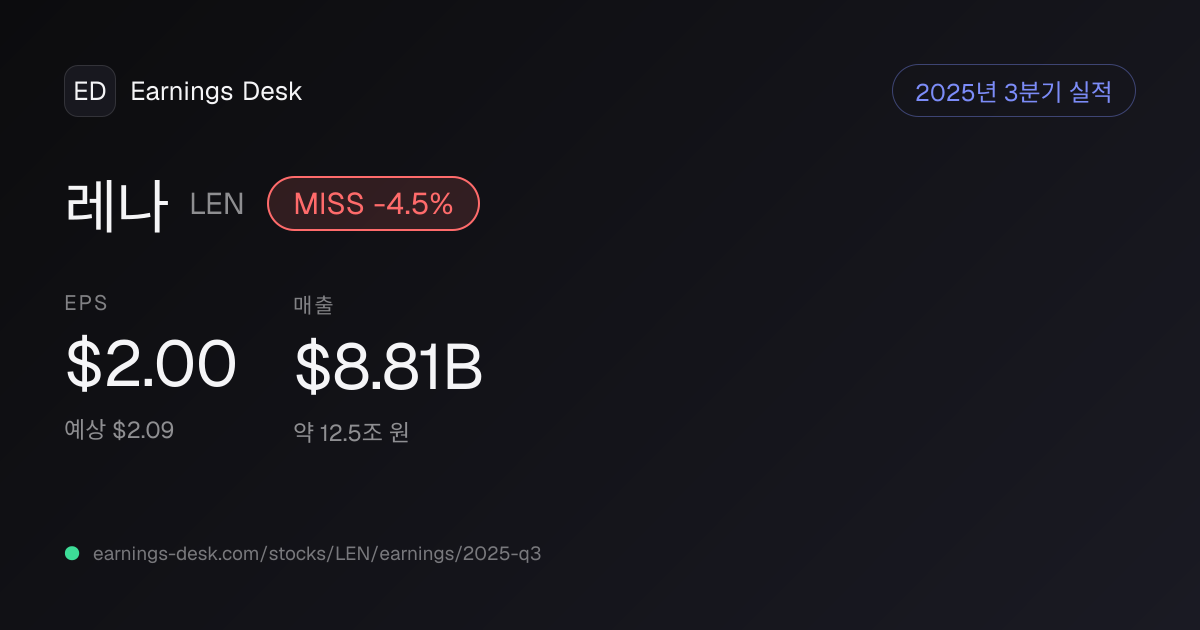
Task: Select the $2.00 EPS value
Action: tap(151, 364)
